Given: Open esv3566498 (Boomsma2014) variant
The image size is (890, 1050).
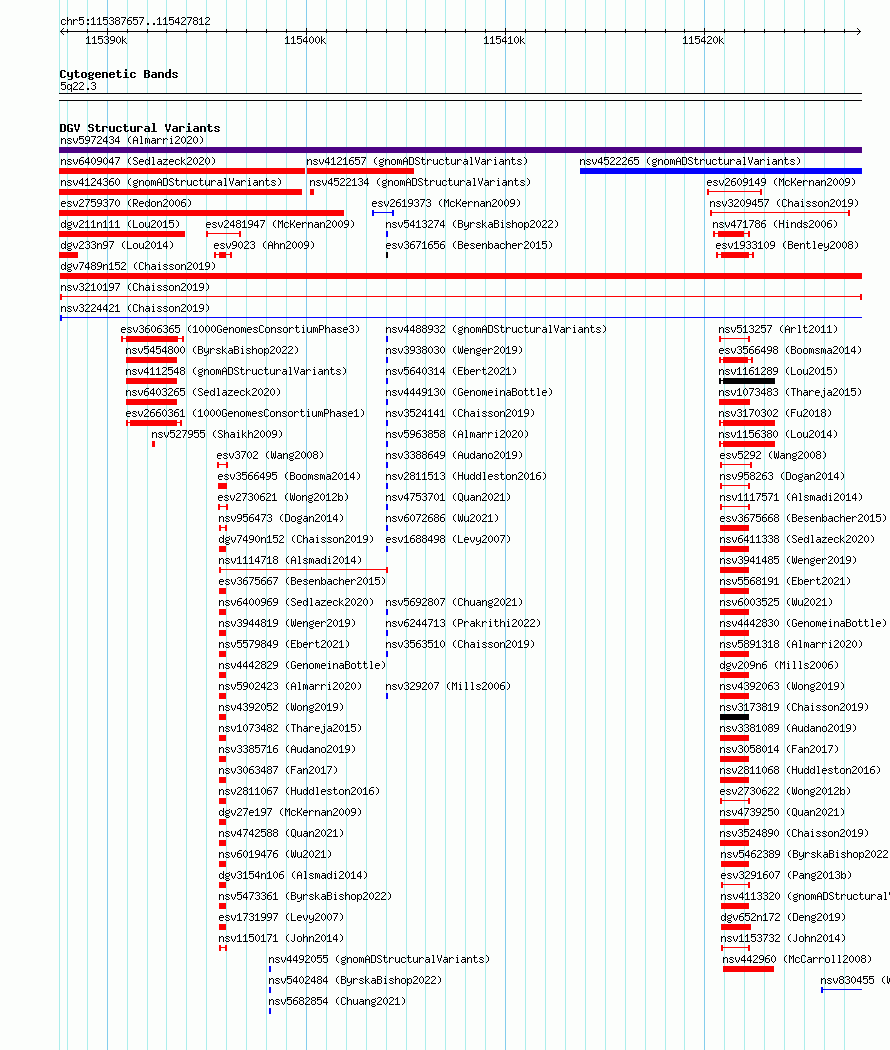Looking at the screenshot, I should point(790,350).
